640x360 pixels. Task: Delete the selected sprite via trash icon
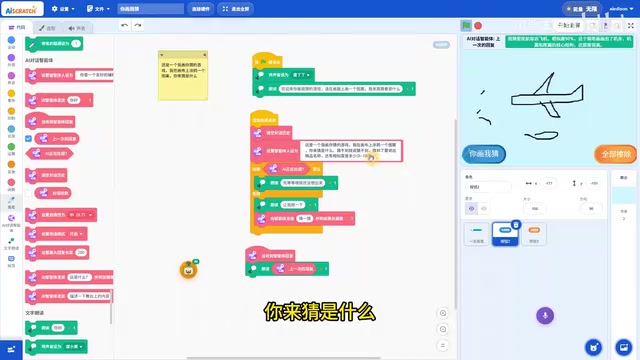(516, 224)
